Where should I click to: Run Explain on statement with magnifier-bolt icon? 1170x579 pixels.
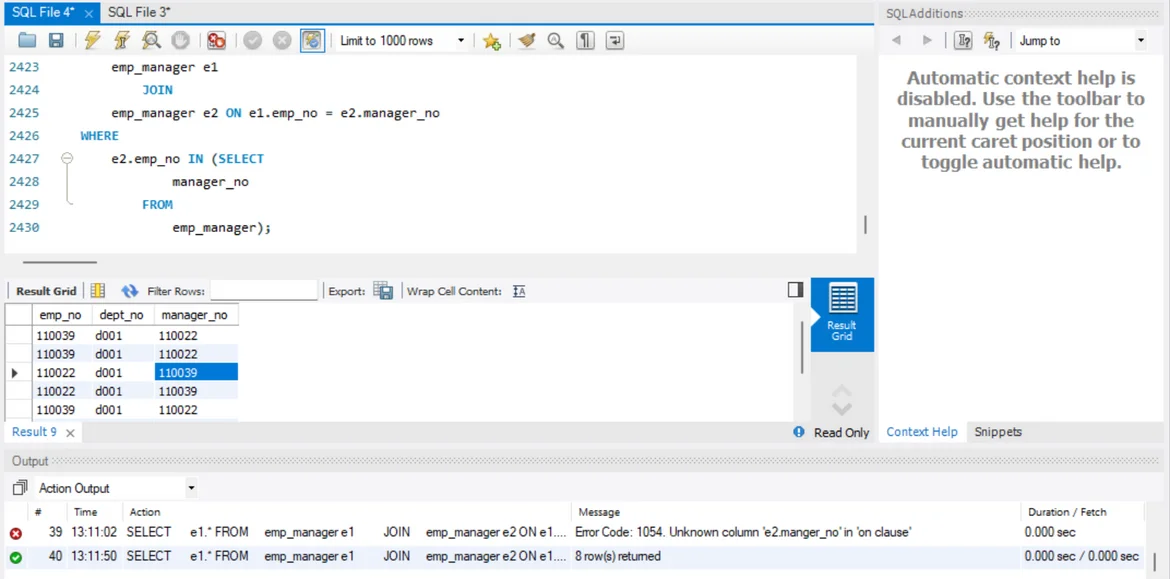pos(151,41)
